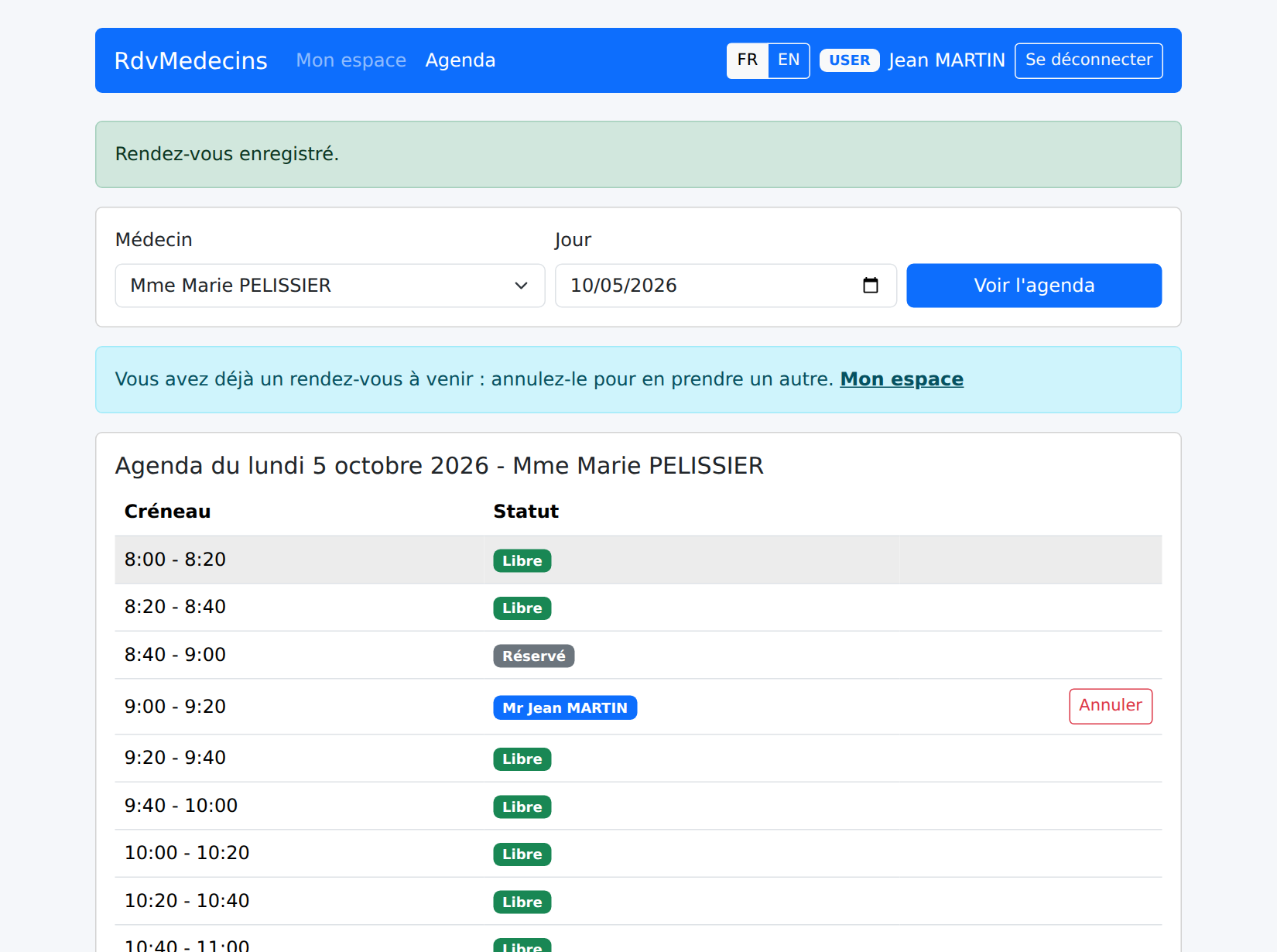
Task: Click the Rendez-vous enregistré success message
Action: (638, 154)
